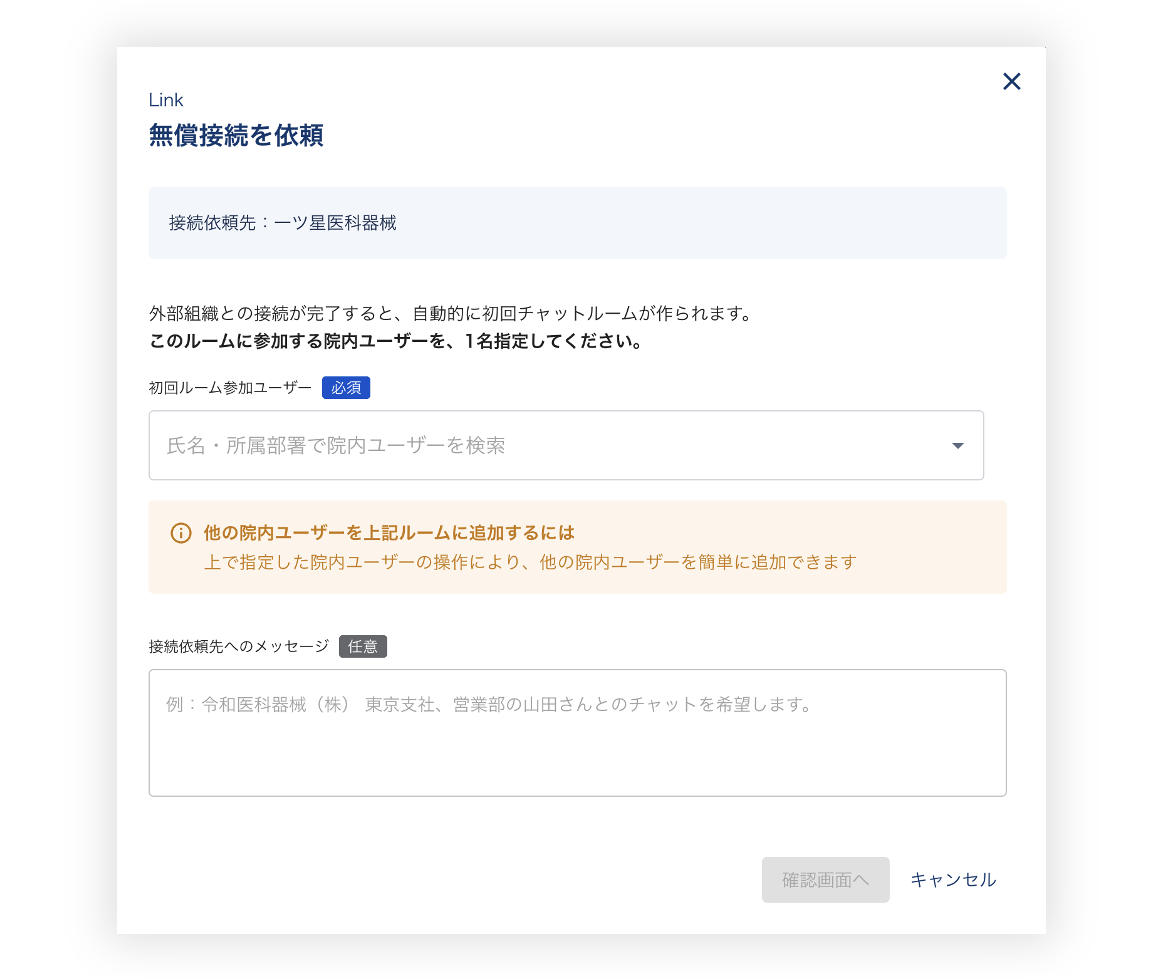1158x978 pixels.
Task: Expand the 初回ルーム参加ユーザー dropdown arrow
Action: tap(957, 446)
